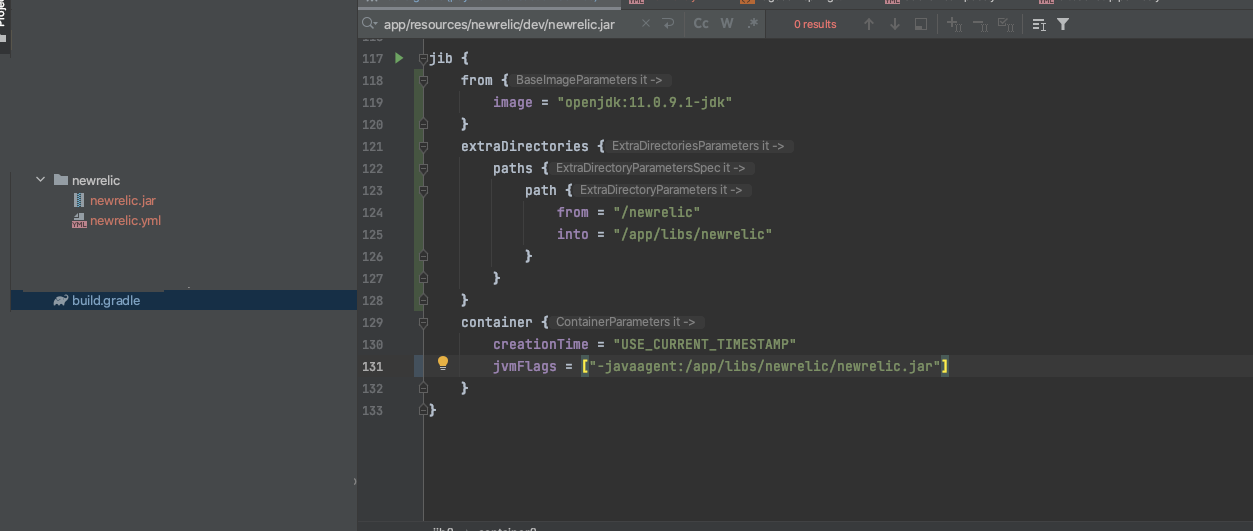This screenshot has height=531, width=1253.
Task: Clear the find field text
Action: (645, 24)
